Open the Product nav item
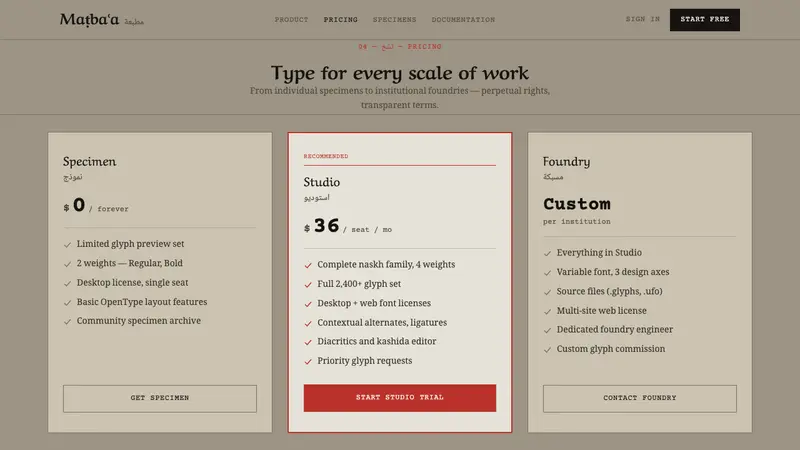This screenshot has width=800, height=450. [x=291, y=19]
